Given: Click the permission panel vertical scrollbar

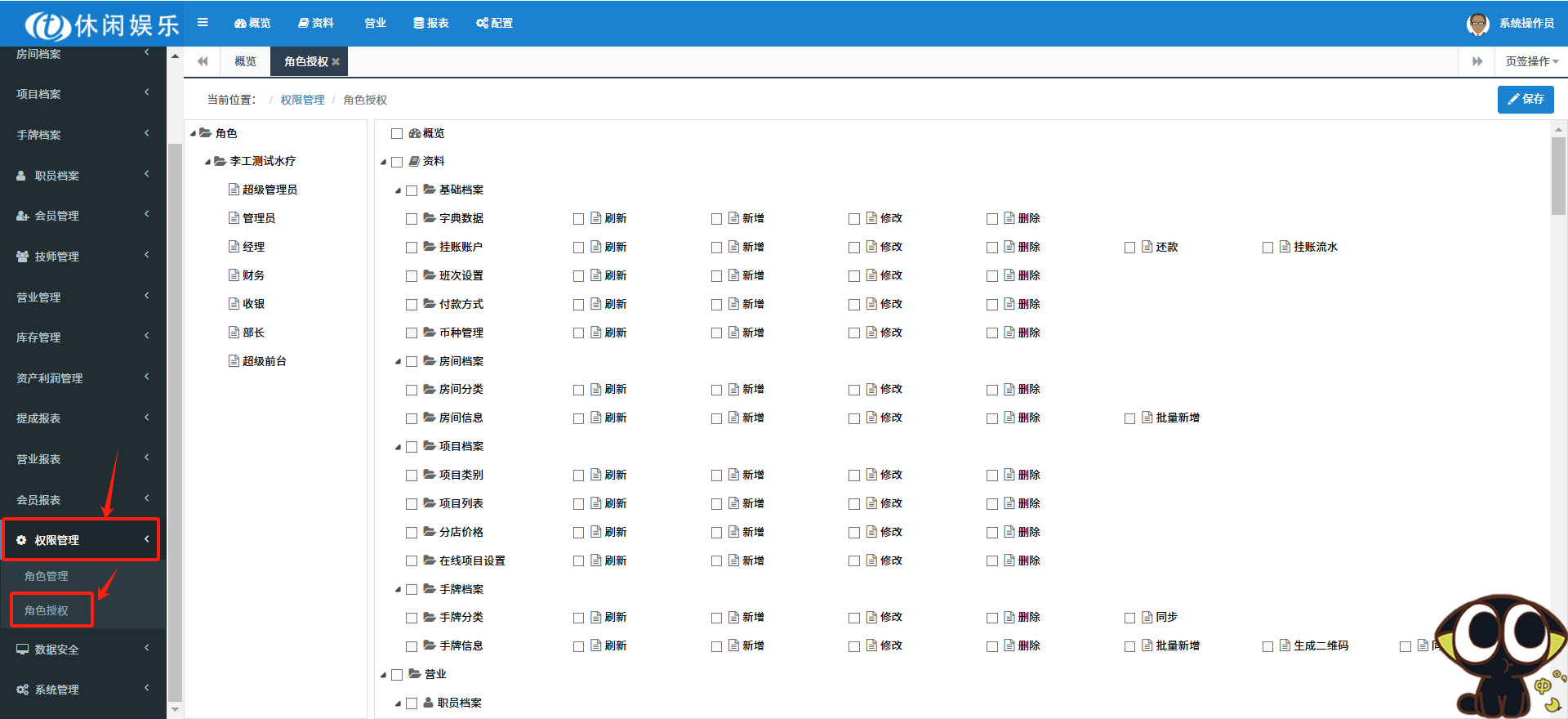Looking at the screenshot, I should pos(1558,176).
